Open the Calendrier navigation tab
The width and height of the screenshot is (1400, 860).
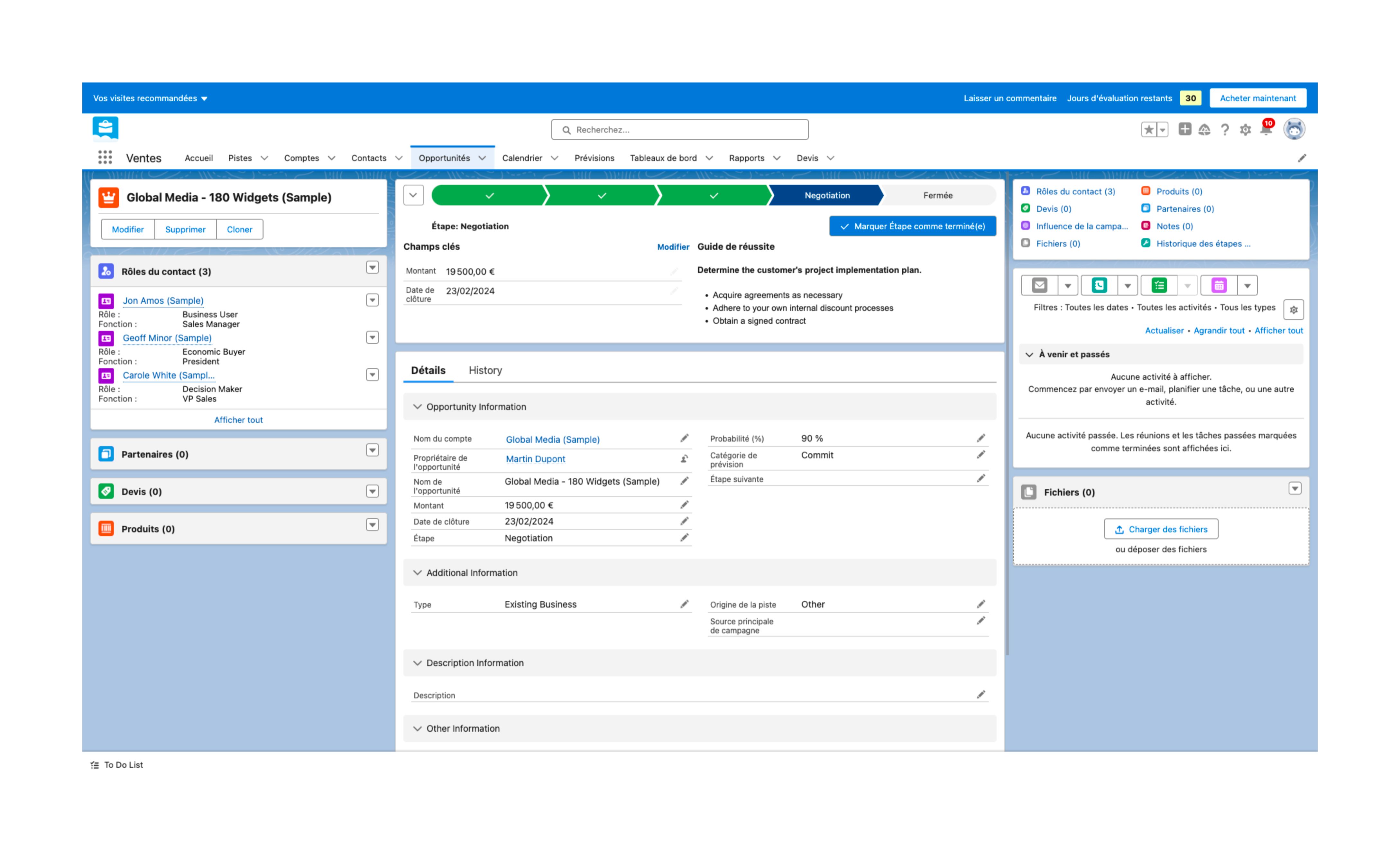tap(521, 158)
